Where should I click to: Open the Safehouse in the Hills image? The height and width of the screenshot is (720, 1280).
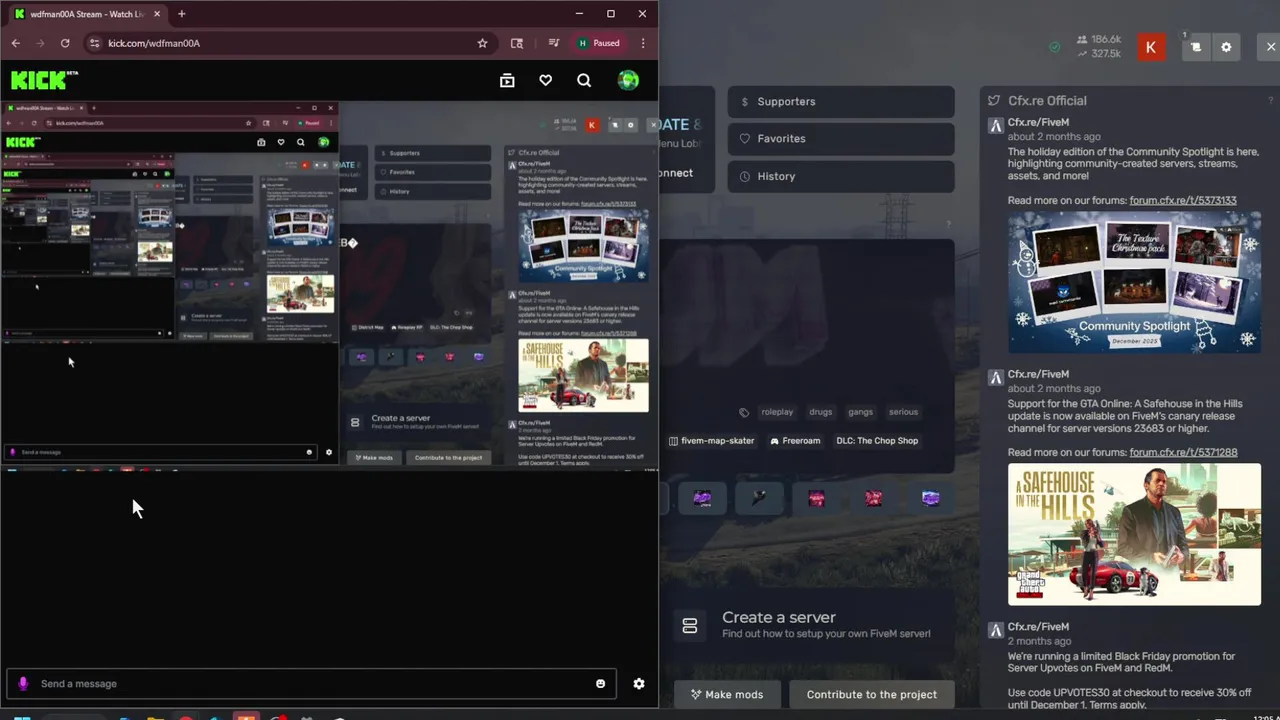[x=1134, y=534]
